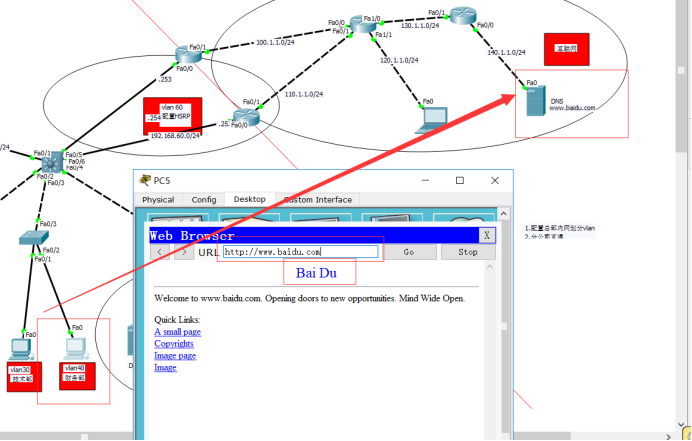692x441 pixels.
Task: Click the vlan30 PC icon
Action: tap(20, 349)
